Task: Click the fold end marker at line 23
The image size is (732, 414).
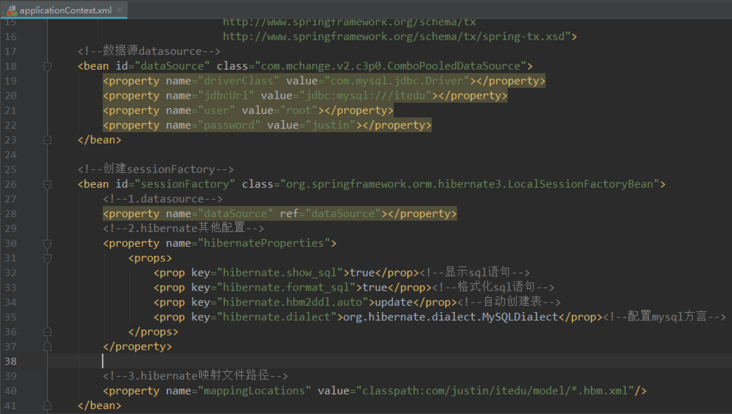Action: pos(47,140)
